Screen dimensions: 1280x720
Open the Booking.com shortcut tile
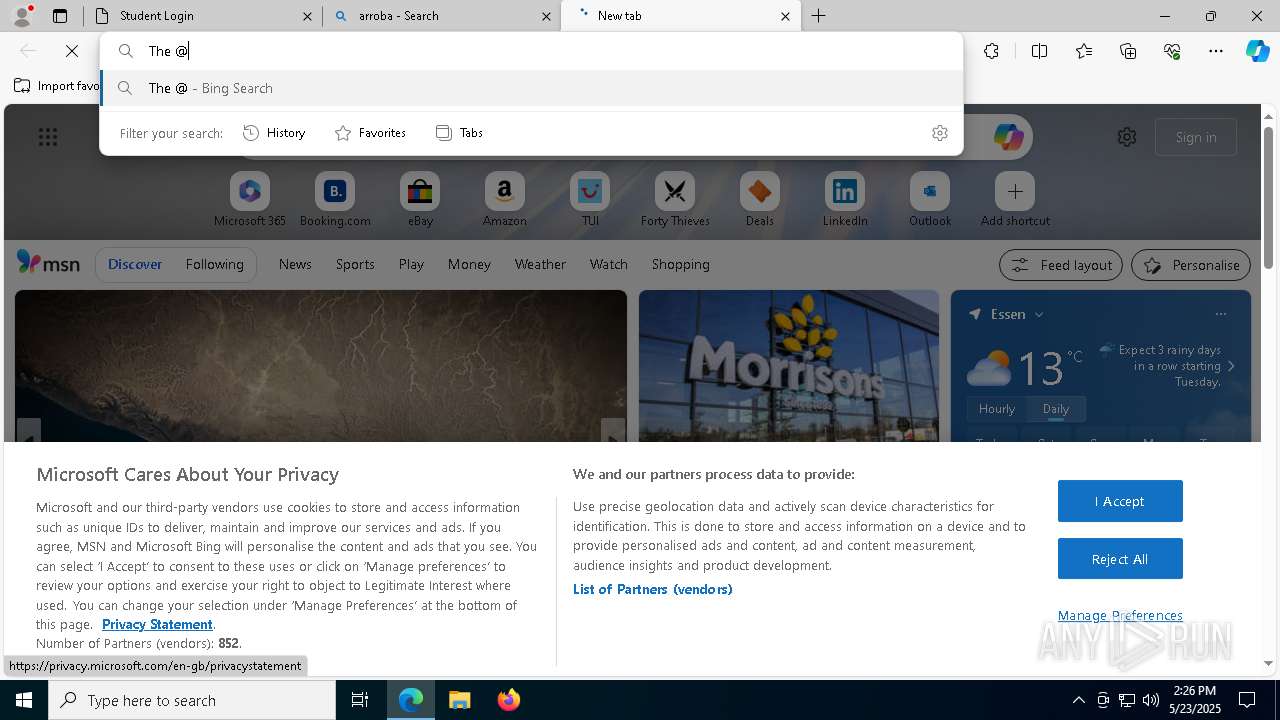click(335, 199)
